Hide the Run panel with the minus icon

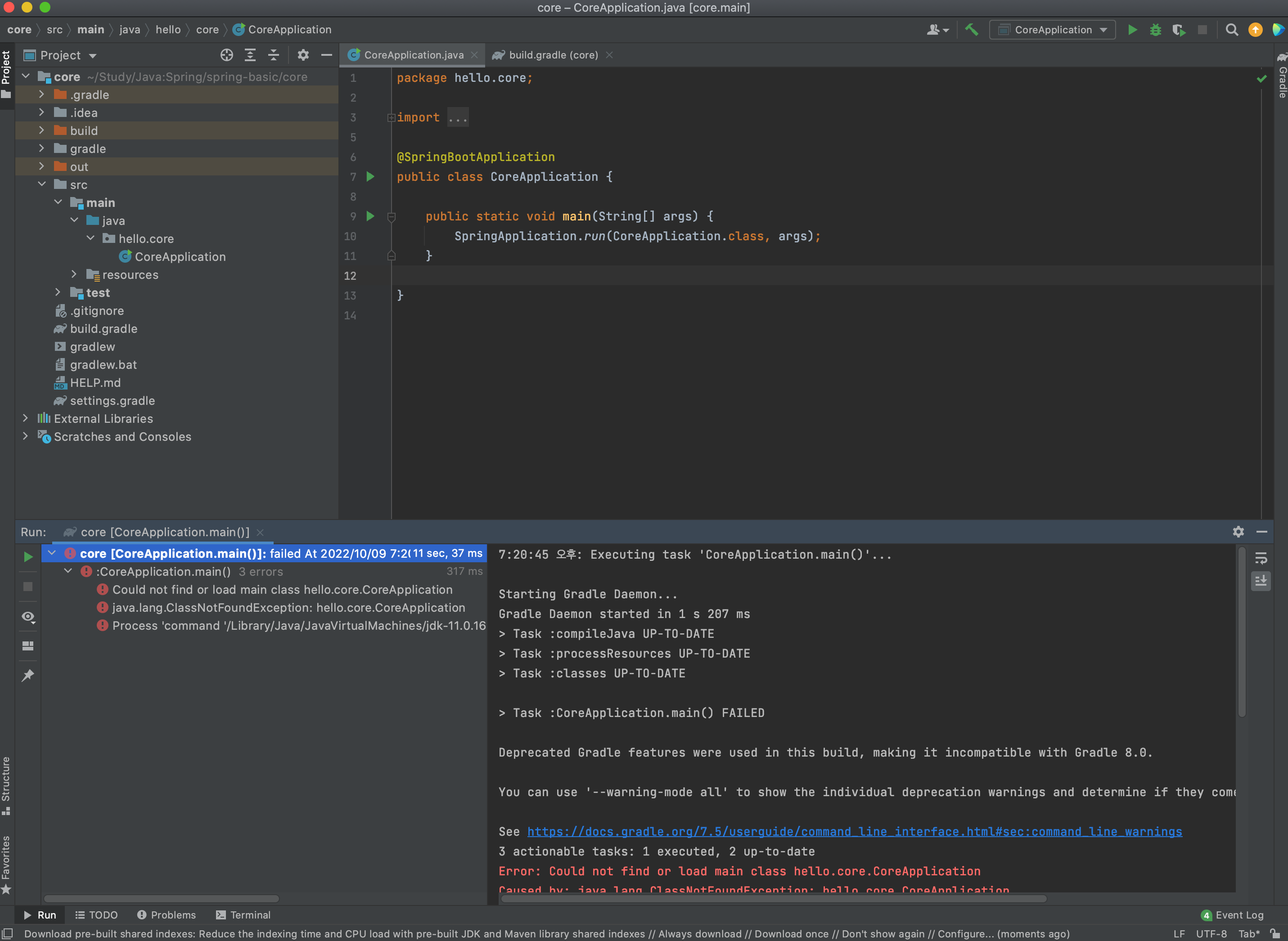[1262, 531]
